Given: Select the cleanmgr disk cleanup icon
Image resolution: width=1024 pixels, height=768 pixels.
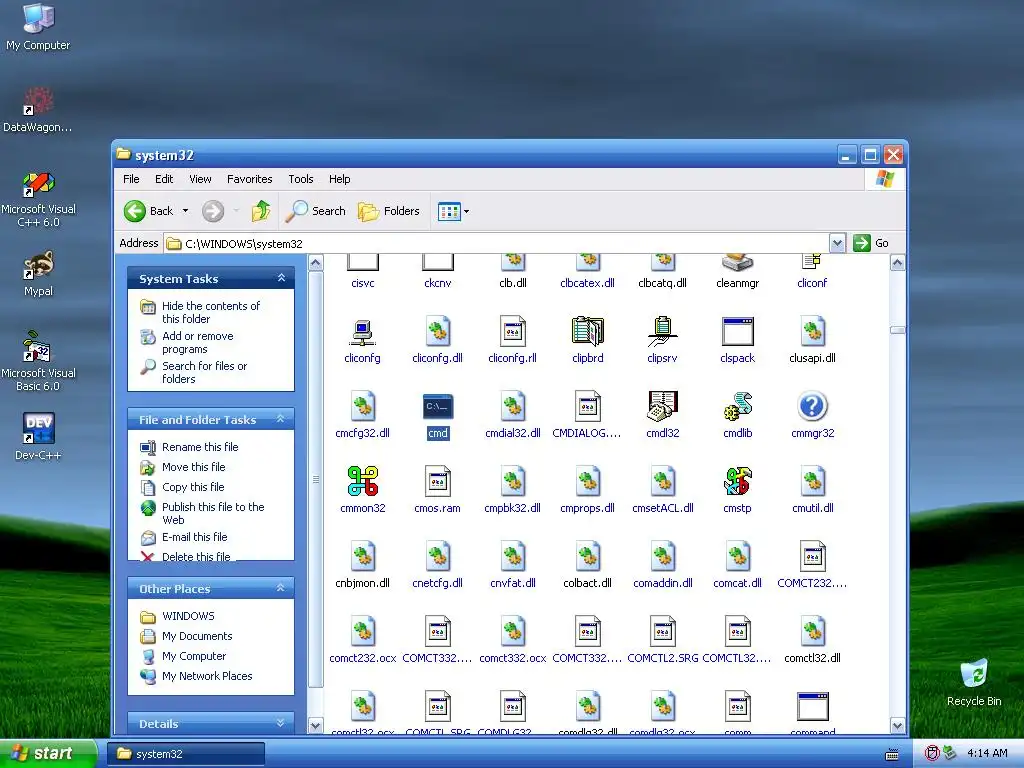Looking at the screenshot, I should [737, 273].
